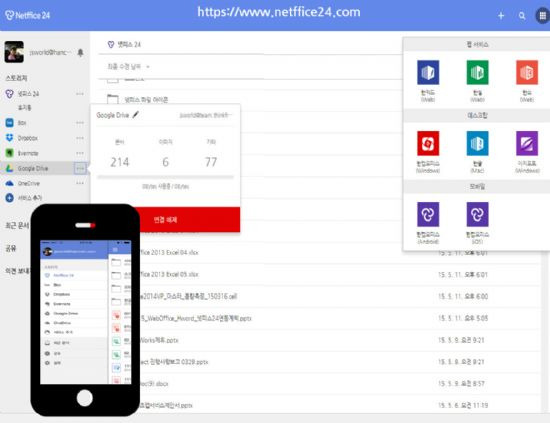The width and height of the screenshot is (550, 423).
Task: Click the pencil icon beside Google Drive title
Action: pyautogui.click(x=135, y=115)
